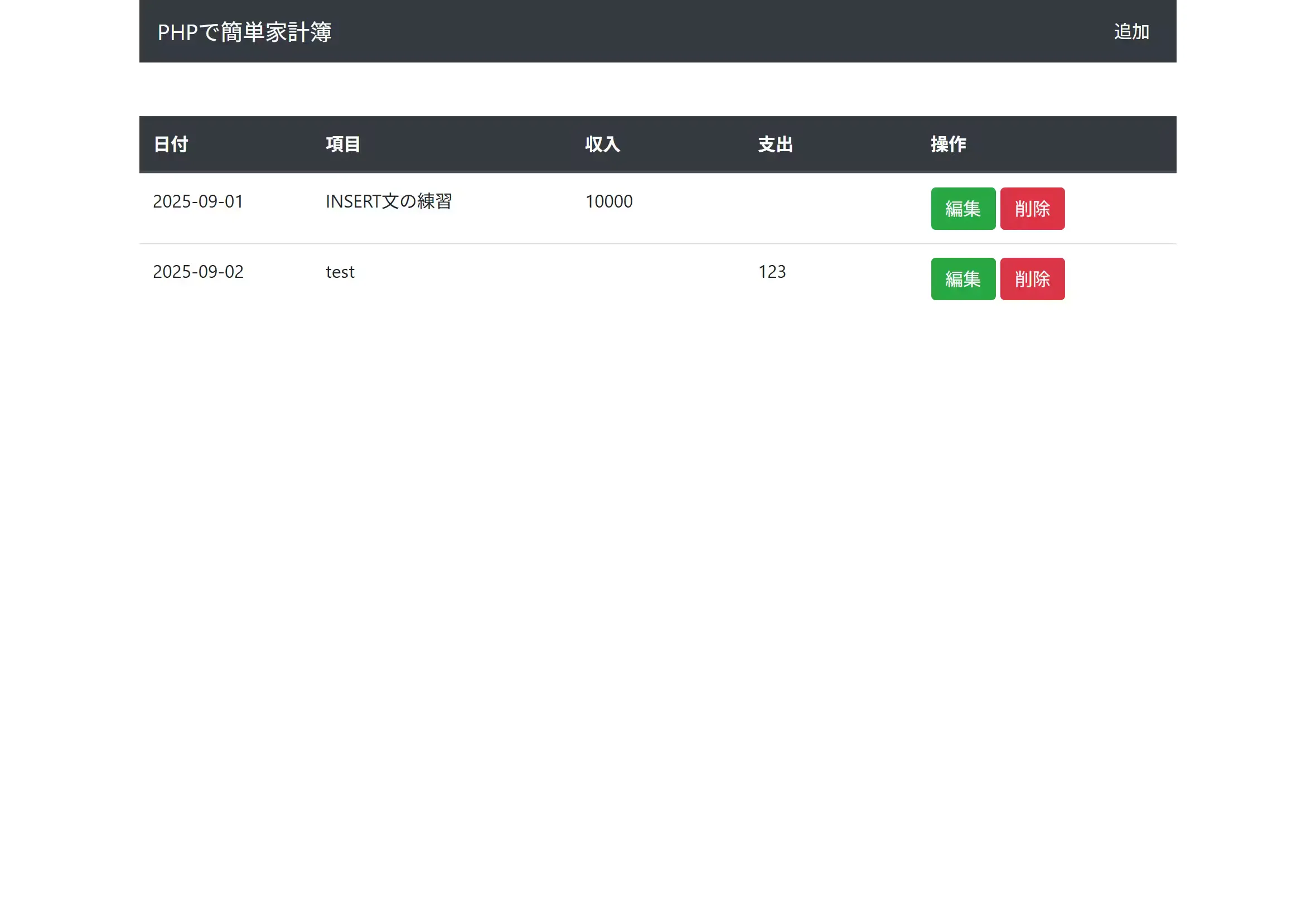1316x915 pixels.
Task: Click the dark navbar background area
Action: point(688,32)
